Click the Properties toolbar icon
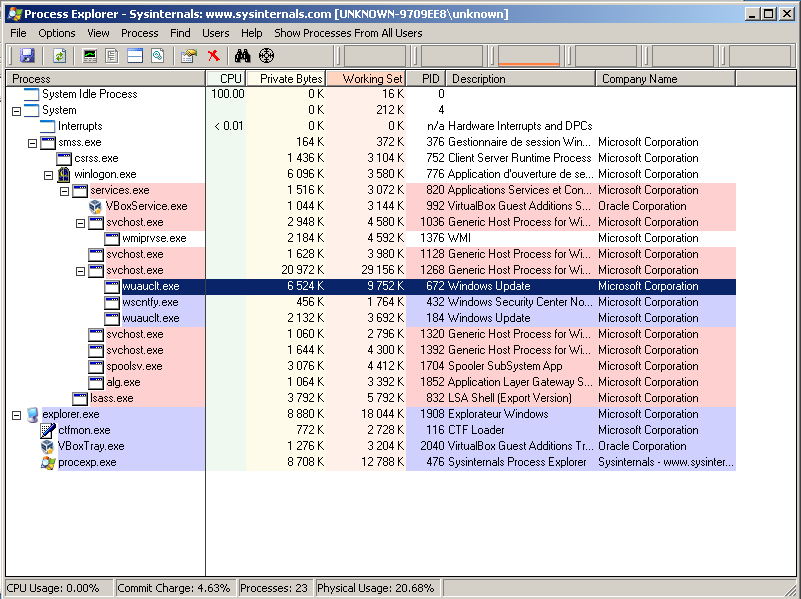The width and height of the screenshot is (801, 599). (x=188, y=56)
